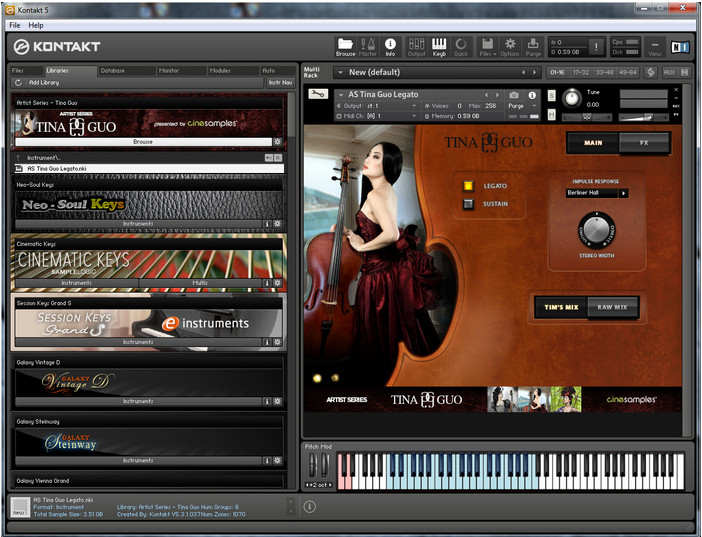Enable the SUSTAIN articulation switch
The height and width of the screenshot is (537, 702).
(468, 204)
